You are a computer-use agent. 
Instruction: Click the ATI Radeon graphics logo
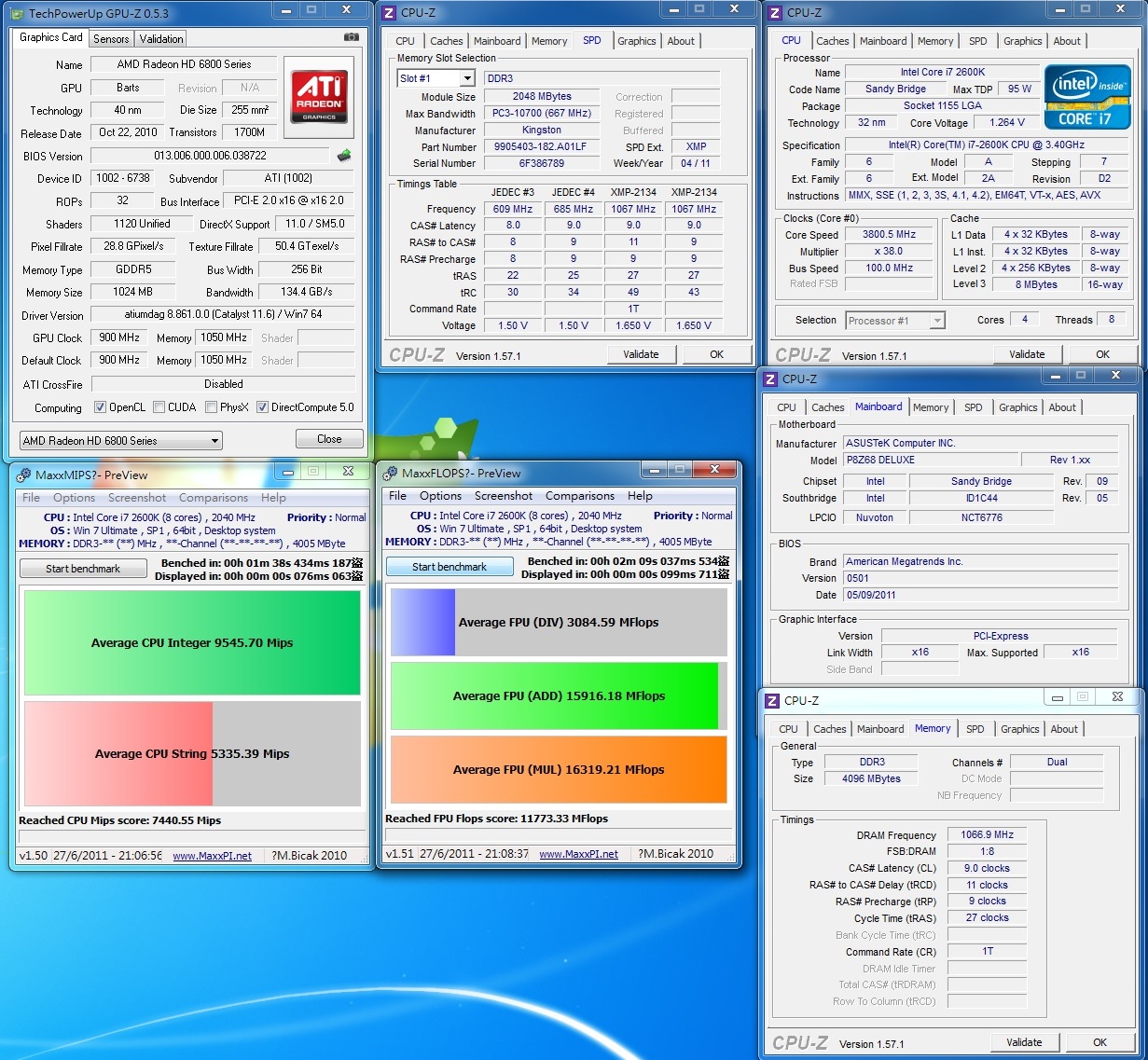point(319,95)
